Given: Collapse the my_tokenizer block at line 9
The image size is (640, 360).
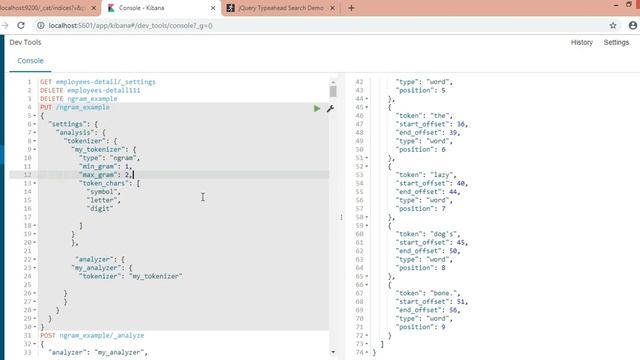Looking at the screenshot, I should coord(35,149).
